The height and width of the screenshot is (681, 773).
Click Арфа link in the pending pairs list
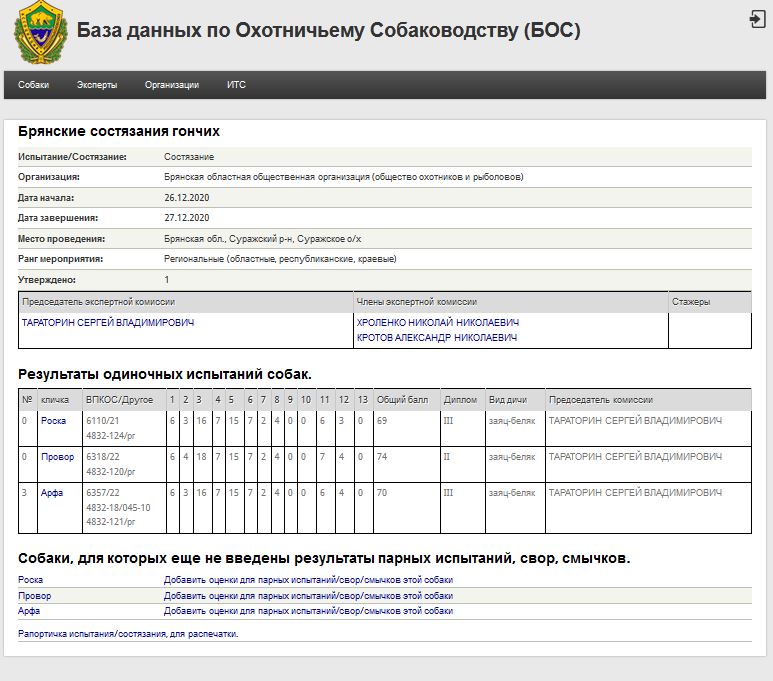click(29, 611)
